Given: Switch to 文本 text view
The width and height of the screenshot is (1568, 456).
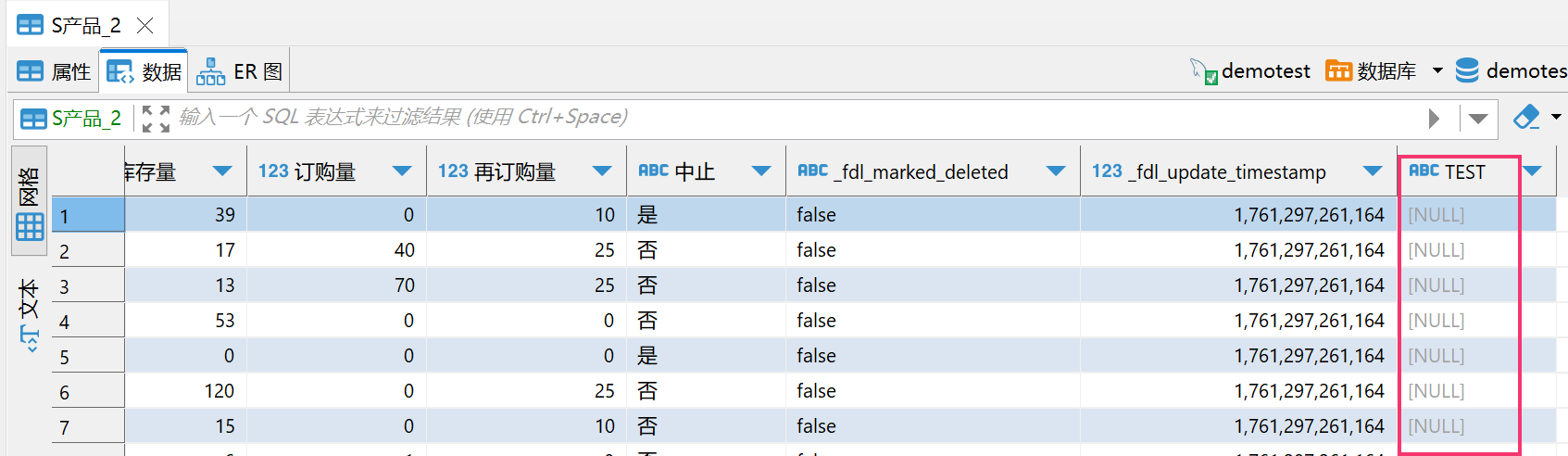Looking at the screenshot, I should 29,315.
